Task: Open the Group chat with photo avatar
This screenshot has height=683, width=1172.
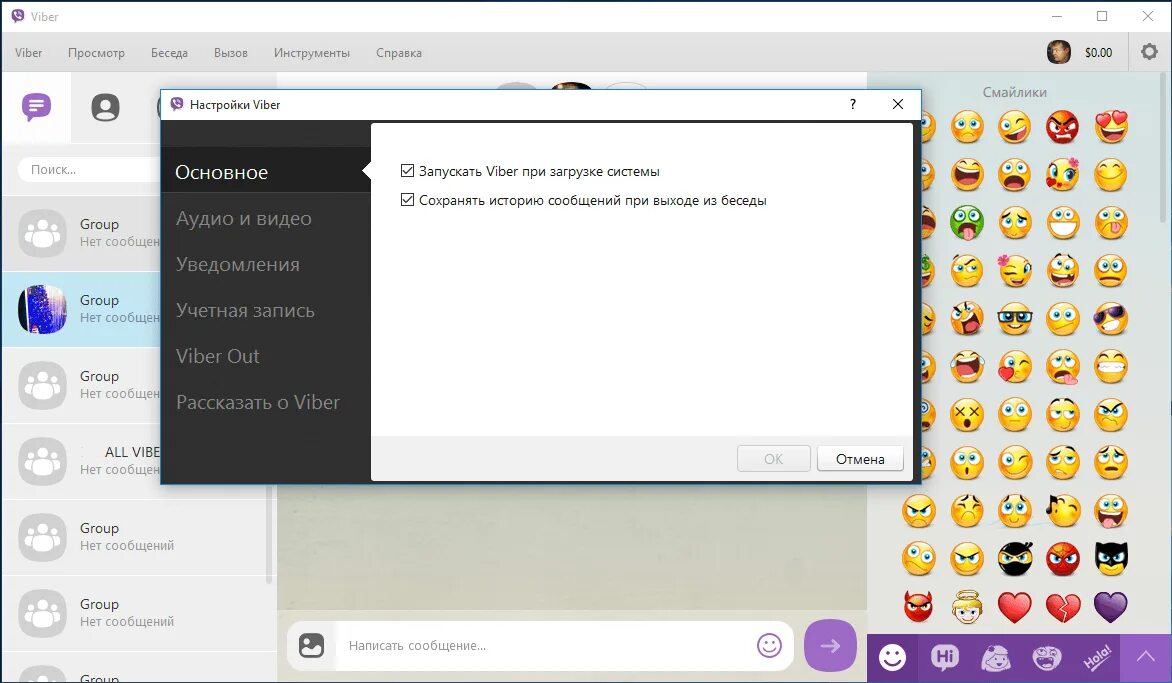Action: tap(81, 309)
